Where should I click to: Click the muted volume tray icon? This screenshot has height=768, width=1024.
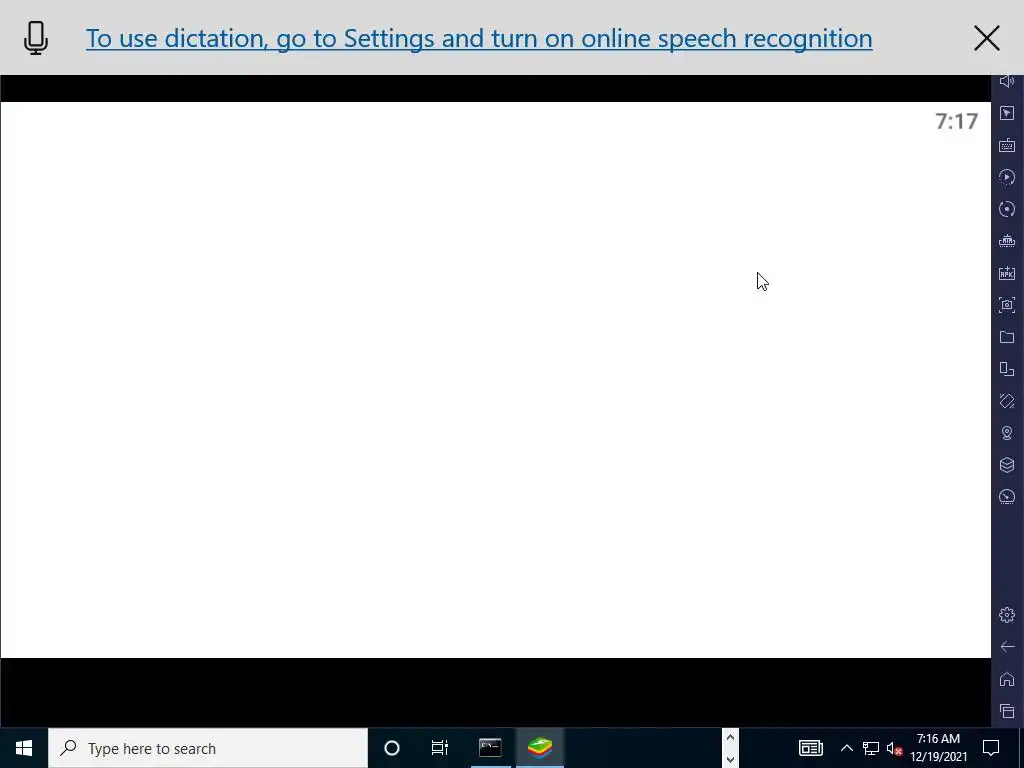point(895,748)
